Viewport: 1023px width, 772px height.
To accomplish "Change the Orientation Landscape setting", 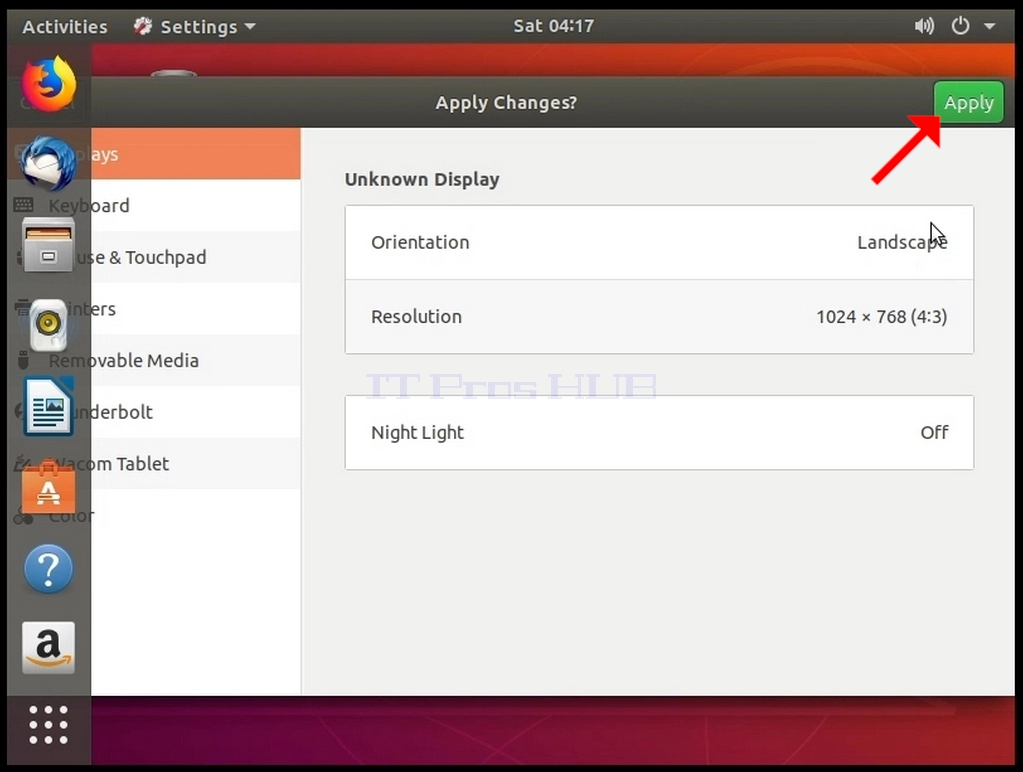I will point(659,243).
